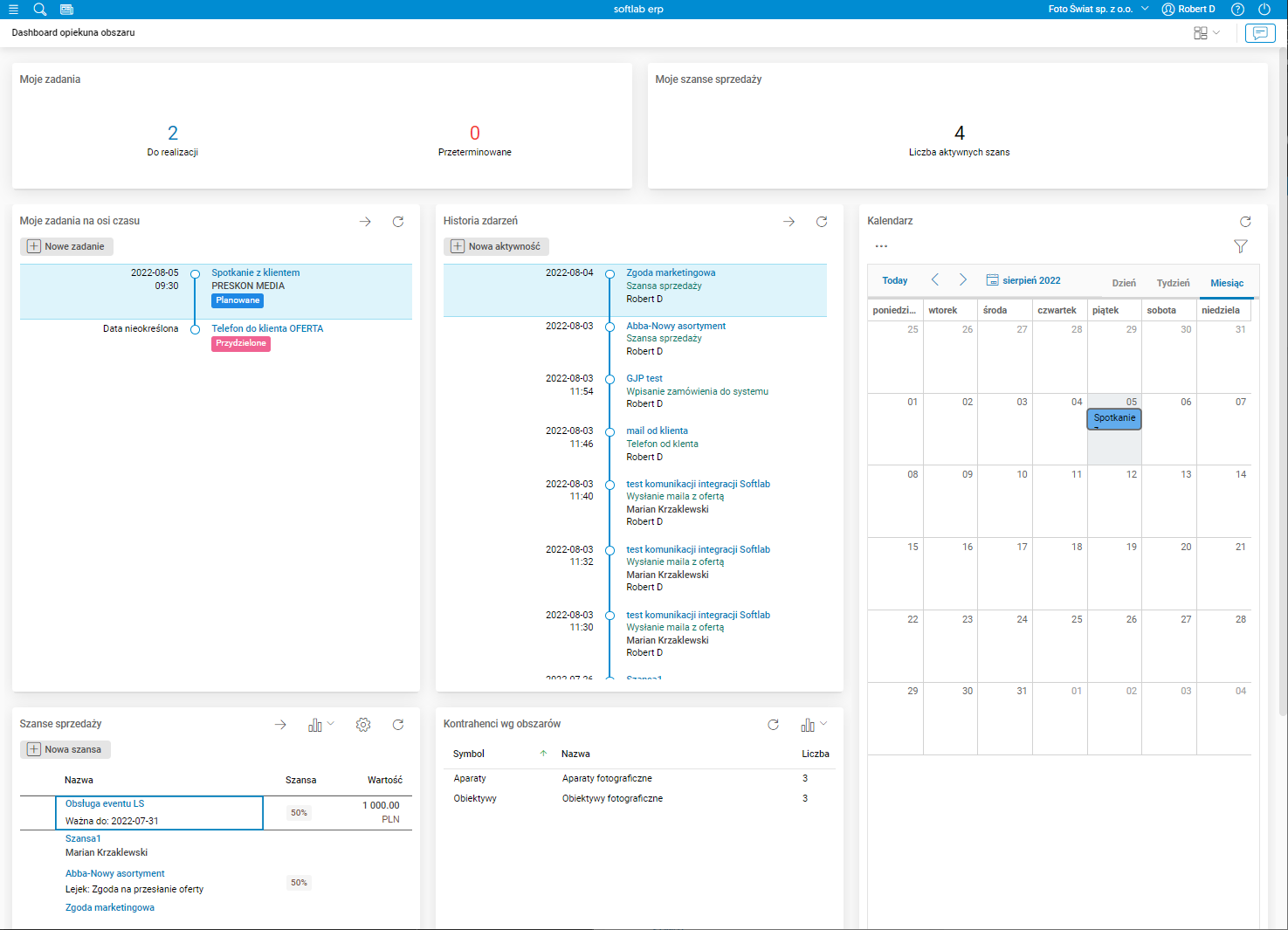Select the Miesiąc calendar view tab

pos(1227,283)
